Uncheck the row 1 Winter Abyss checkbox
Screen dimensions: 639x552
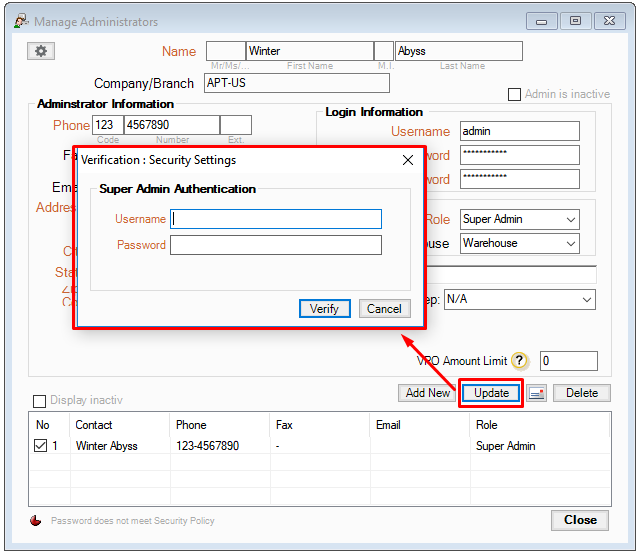click(41, 446)
